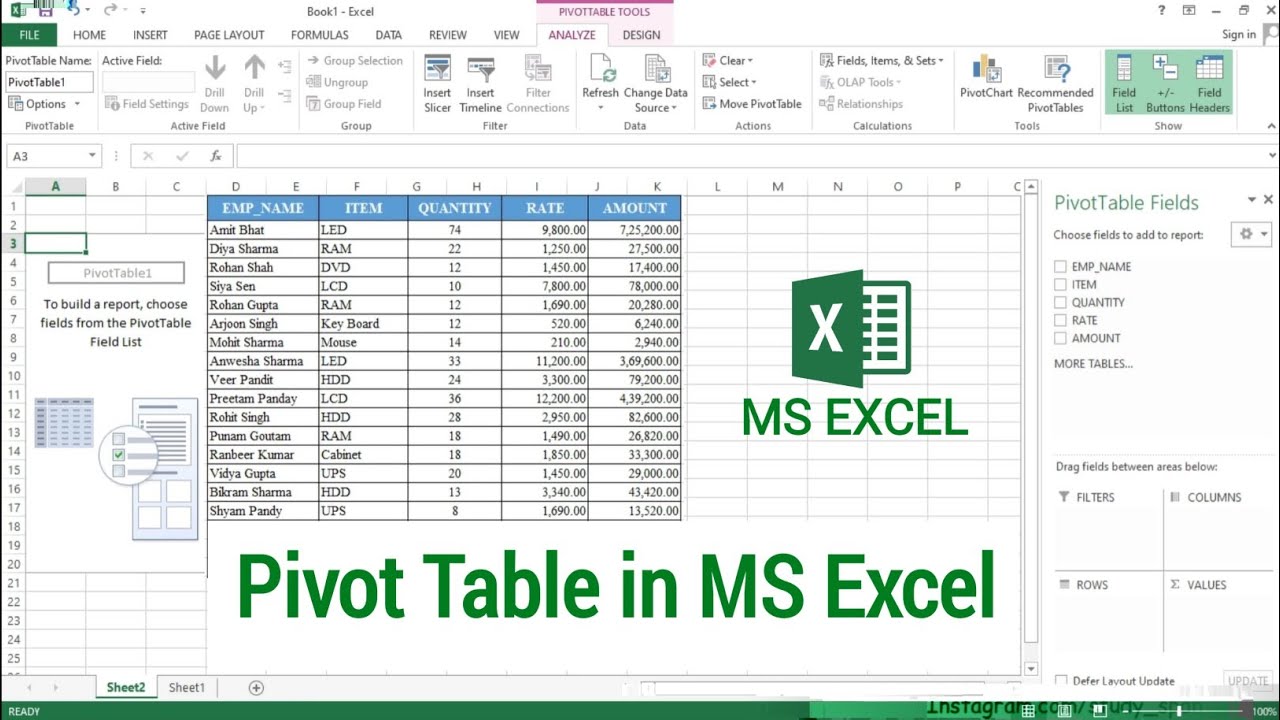Switch to the INSERT tab
The height and width of the screenshot is (720, 1280).
(150, 35)
